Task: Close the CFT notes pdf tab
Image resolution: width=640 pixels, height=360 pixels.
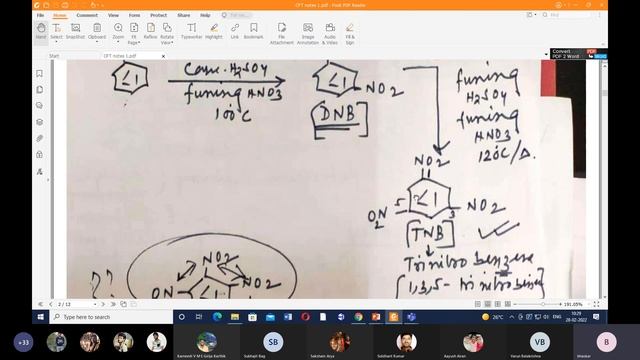Action: click(163, 56)
